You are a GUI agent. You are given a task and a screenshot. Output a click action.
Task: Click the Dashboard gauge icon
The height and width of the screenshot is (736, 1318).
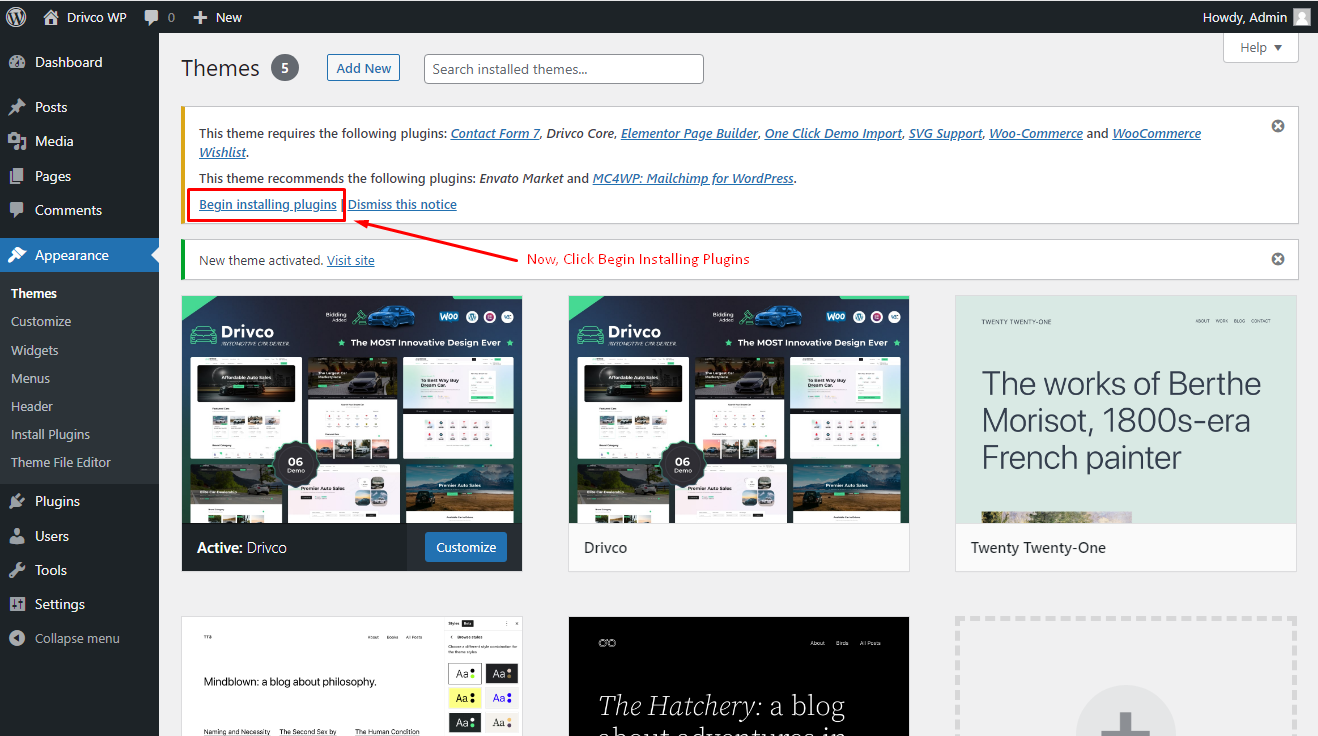[x=17, y=62]
